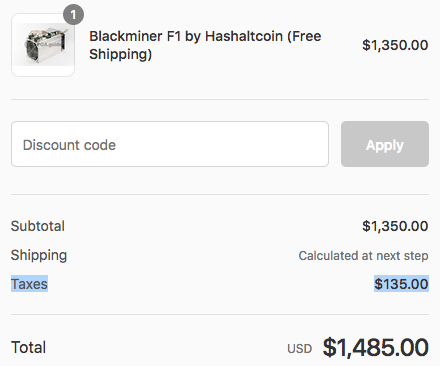The width and height of the screenshot is (440, 366).
Task: Click the Total label
Action: click(x=28, y=347)
